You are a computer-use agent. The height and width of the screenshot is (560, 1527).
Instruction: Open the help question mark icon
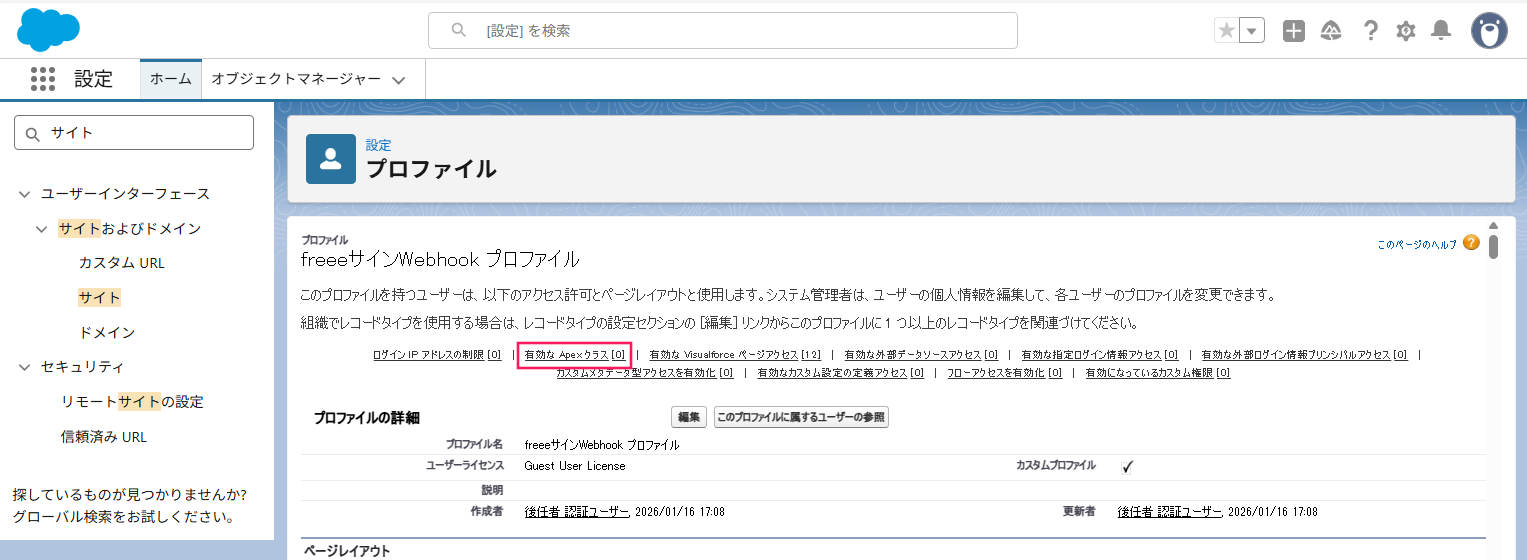(x=1371, y=31)
